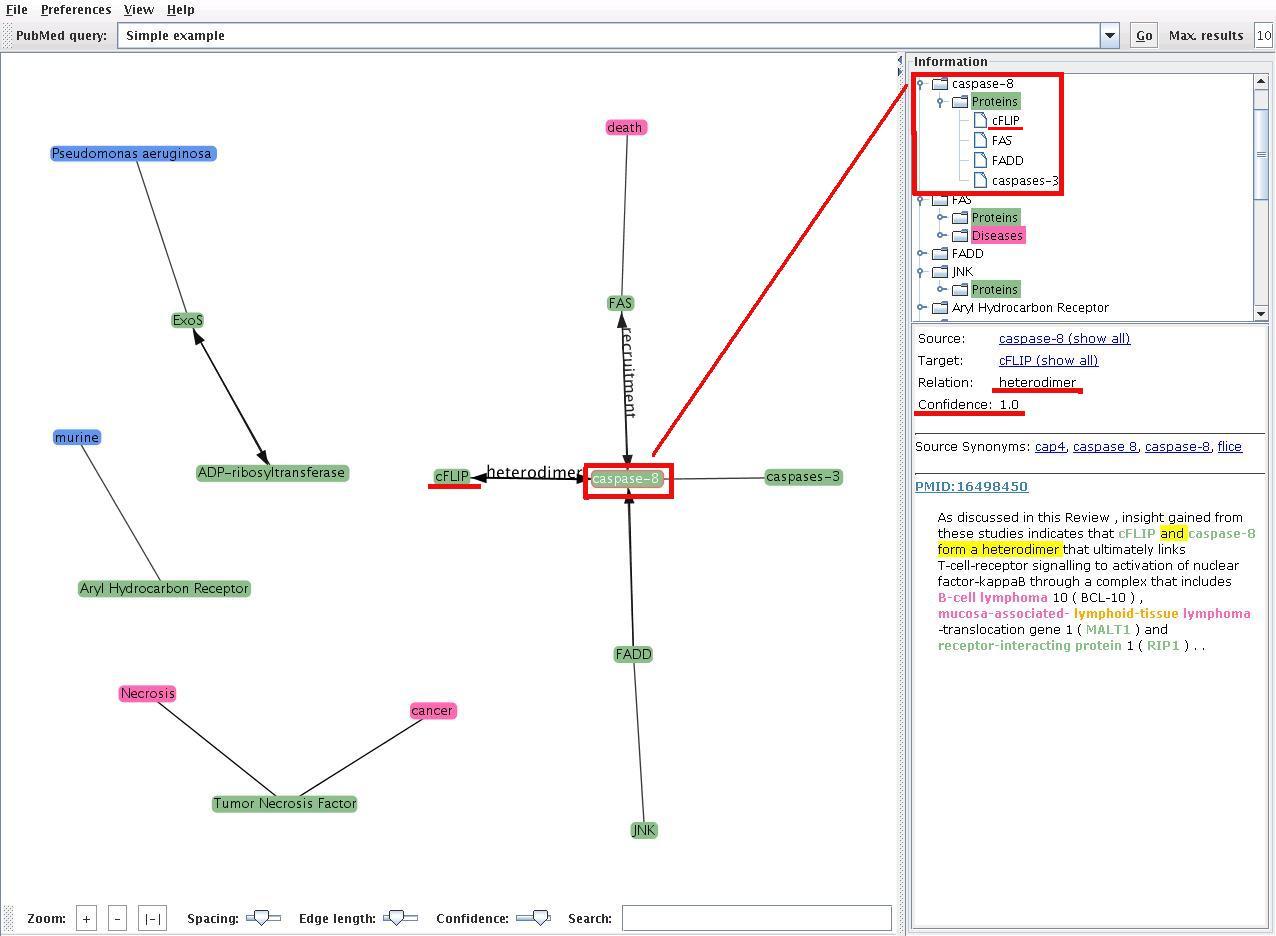Collapse the JNK tree node

coord(921,272)
